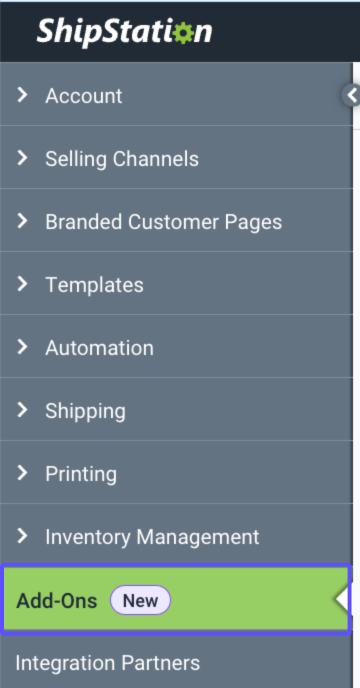The height and width of the screenshot is (688, 360).
Task: Select Branded Customer Pages in sidebar
Action: 176,221
